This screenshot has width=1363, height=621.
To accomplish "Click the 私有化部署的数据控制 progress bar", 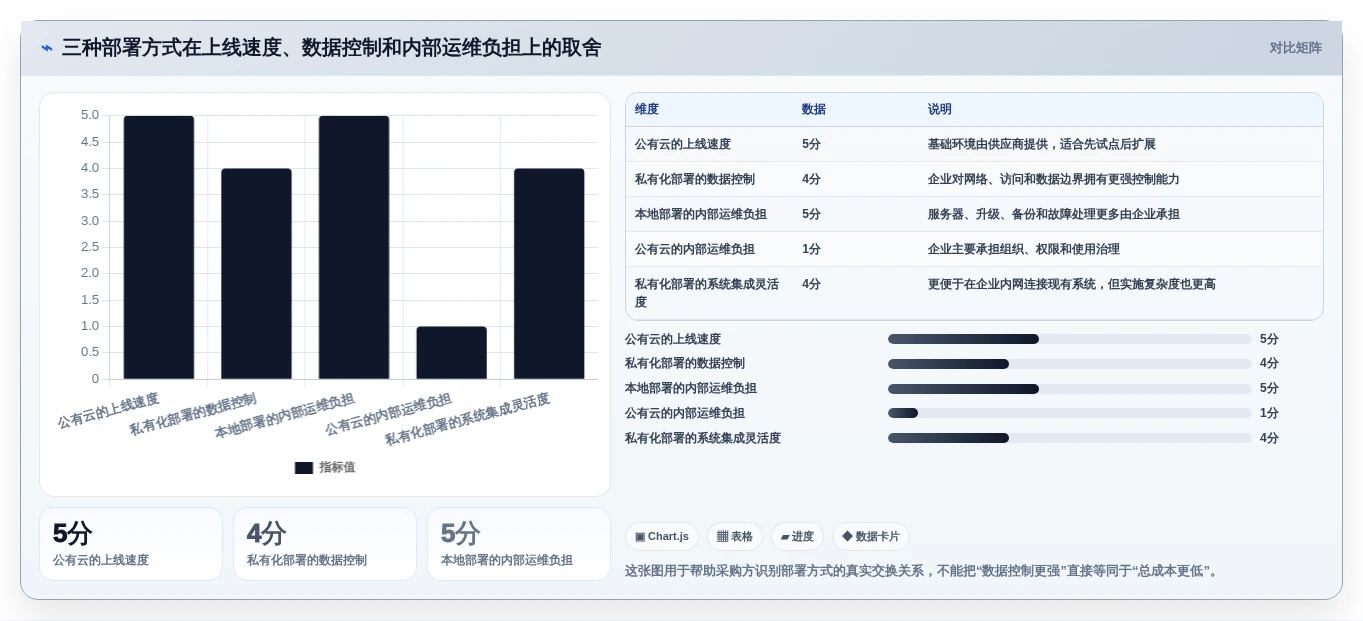I will coord(1070,364).
